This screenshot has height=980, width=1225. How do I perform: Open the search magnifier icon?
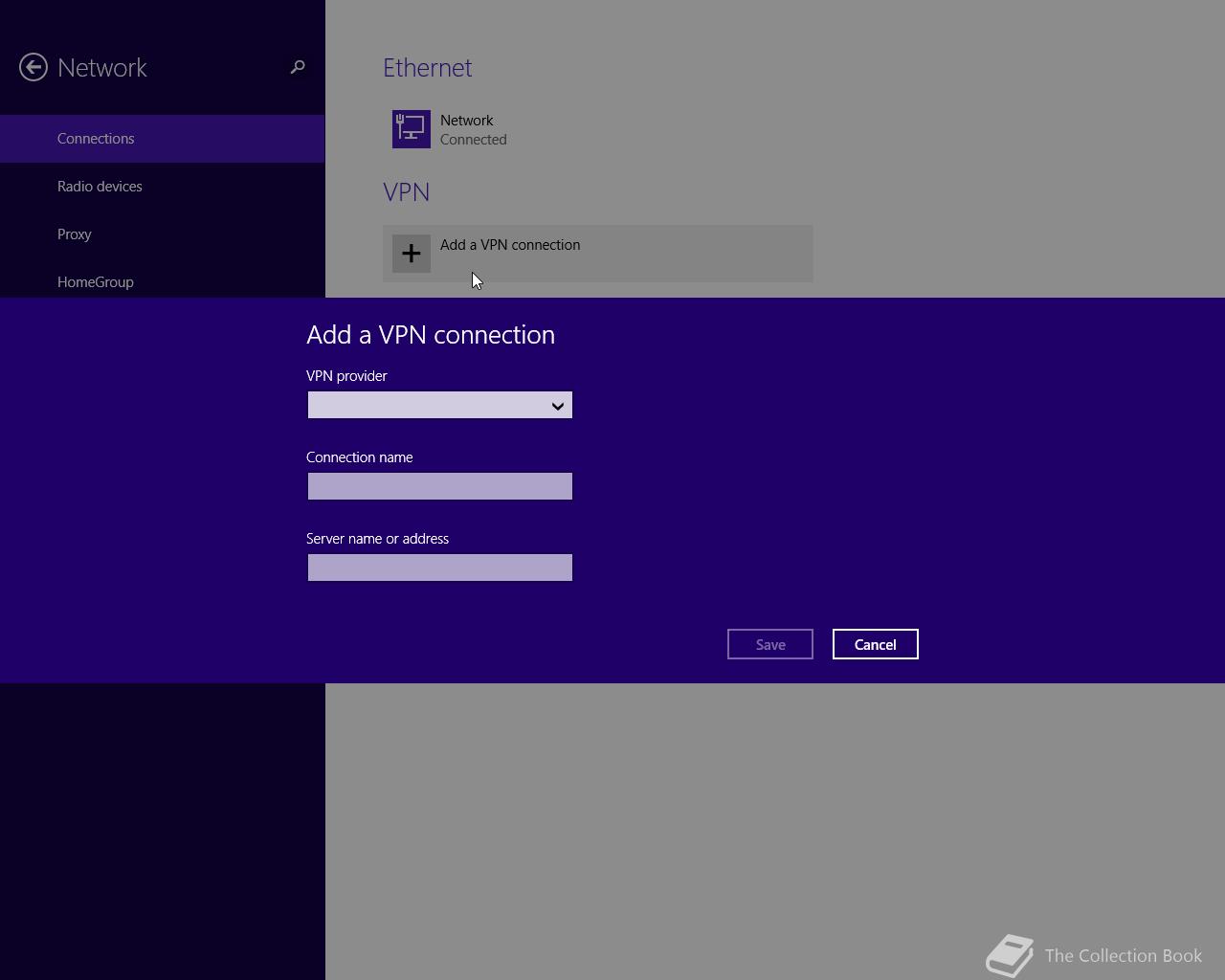298,67
